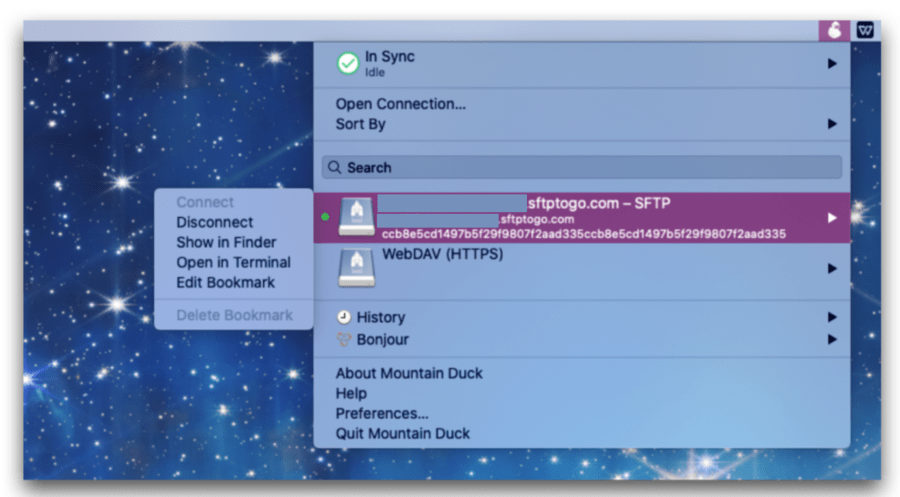This screenshot has width=900, height=497.
Task: Expand the Bonjour submenu arrow
Action: click(832, 339)
